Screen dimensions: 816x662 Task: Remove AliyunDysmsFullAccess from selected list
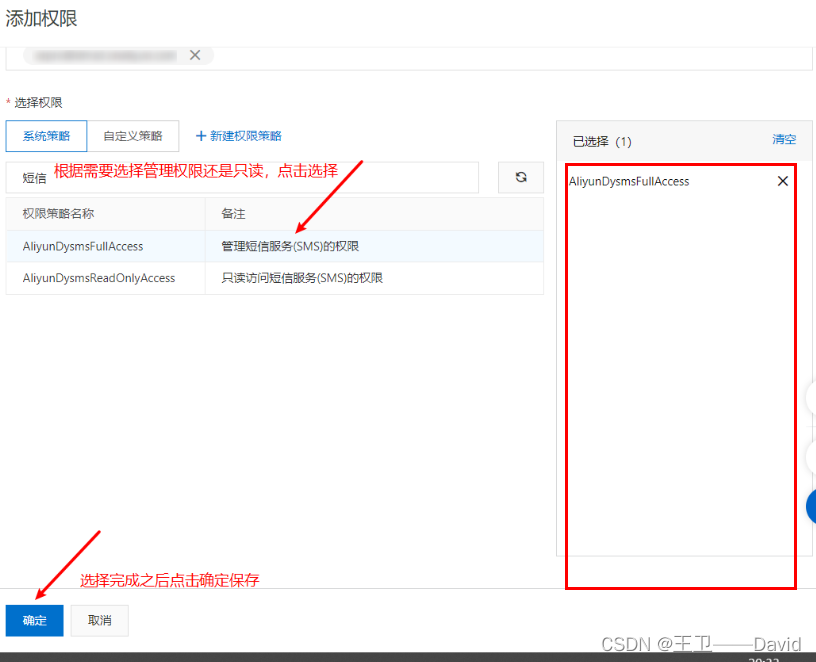(783, 181)
